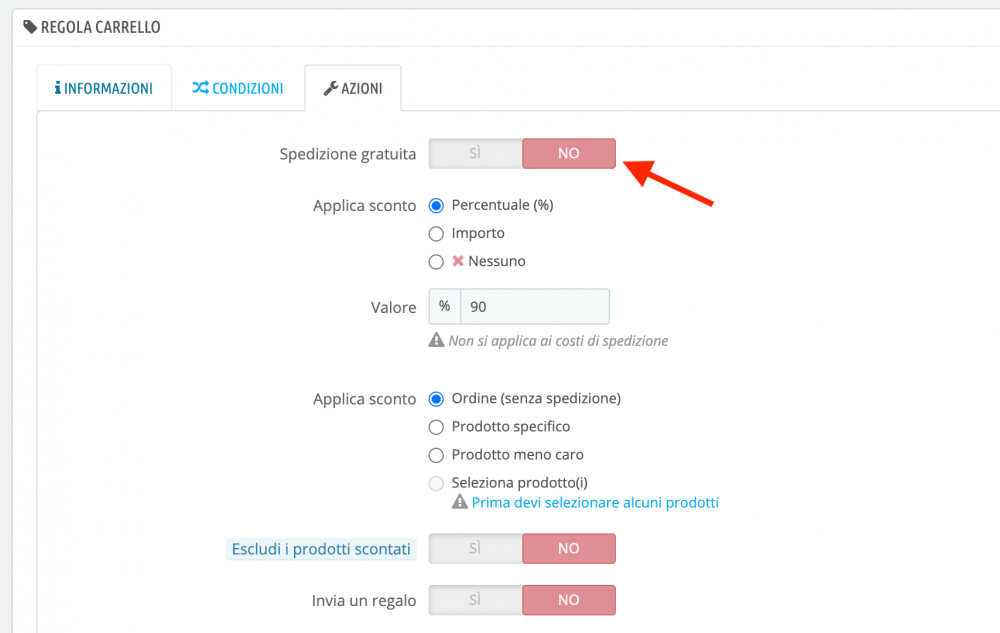This screenshot has width=1000, height=633.
Task: Turn on Invia un regalo with SÌ
Action: click(x=475, y=600)
